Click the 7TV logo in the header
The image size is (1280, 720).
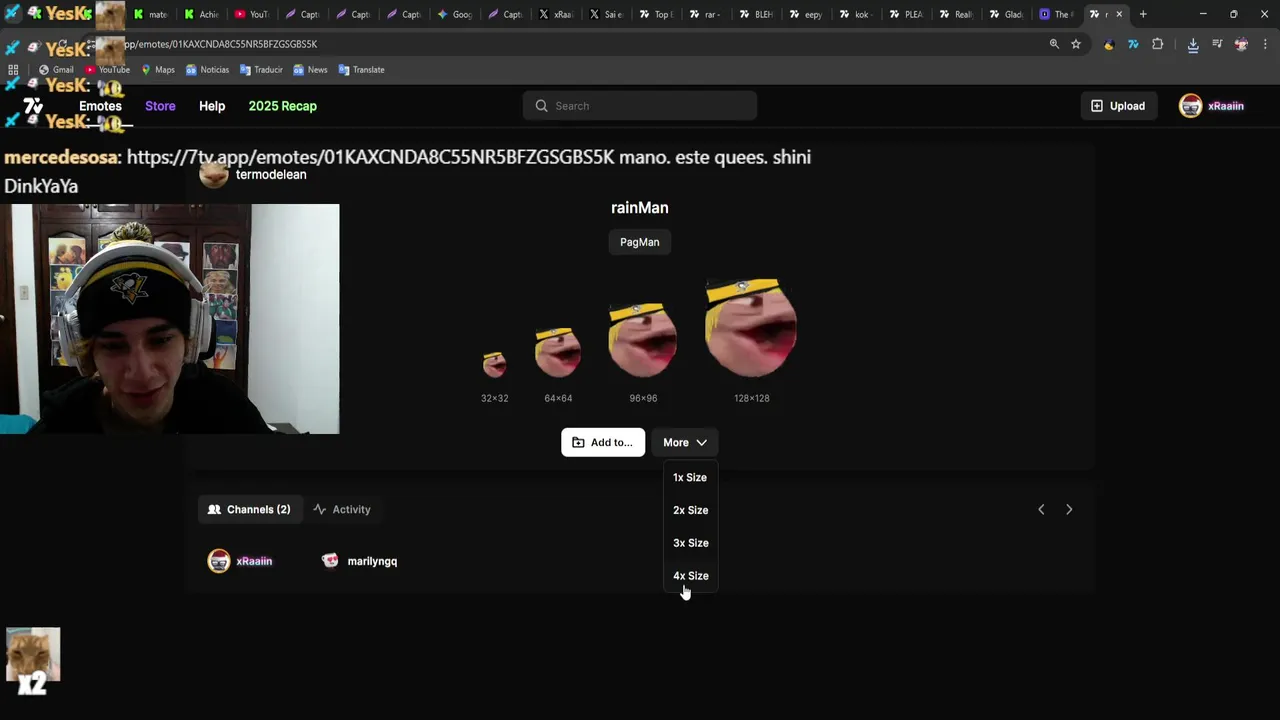tap(33, 106)
